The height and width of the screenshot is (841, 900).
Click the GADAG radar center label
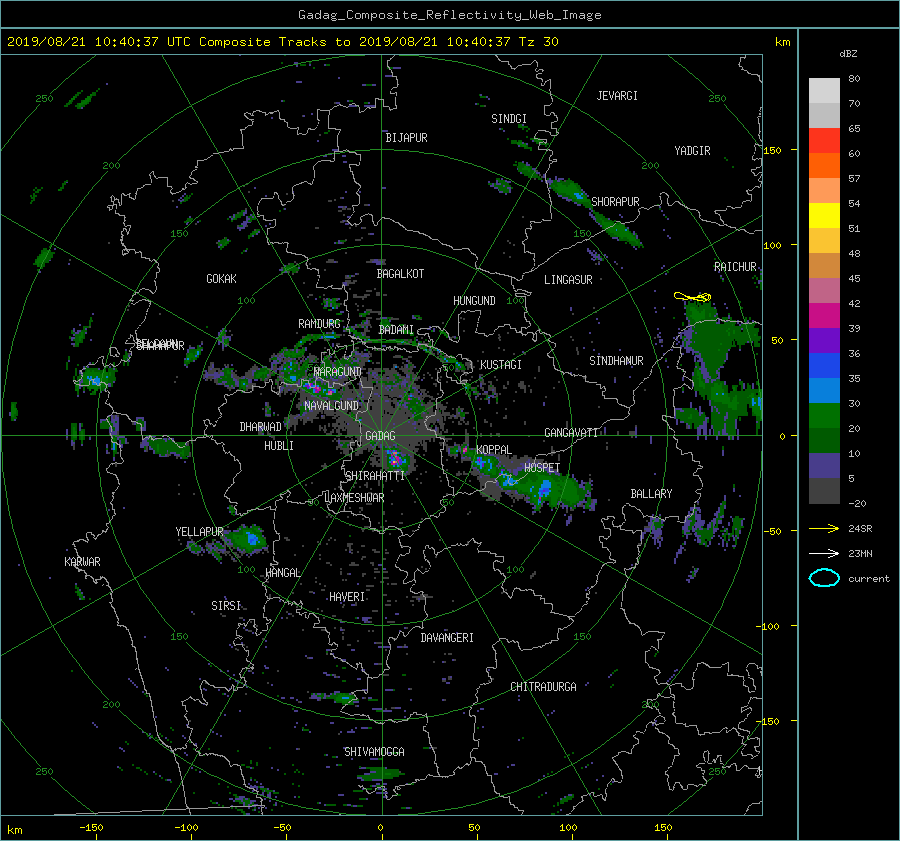tap(380, 436)
